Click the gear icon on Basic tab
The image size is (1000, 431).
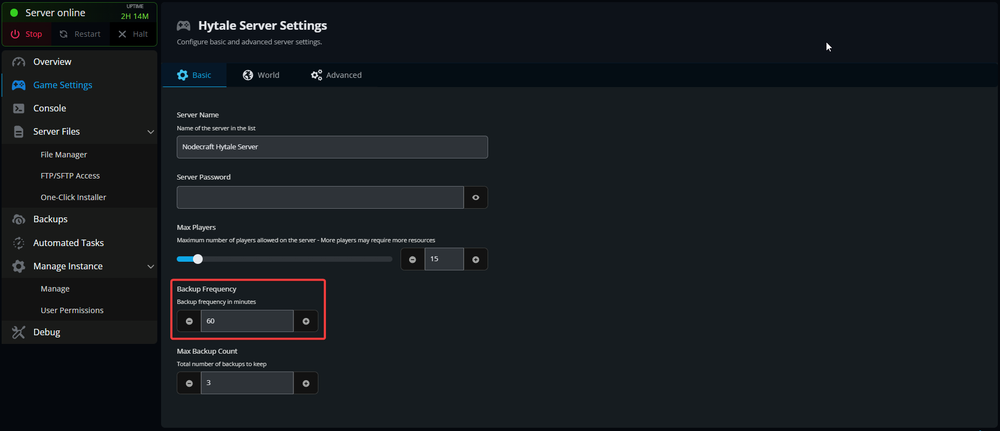tap(182, 75)
